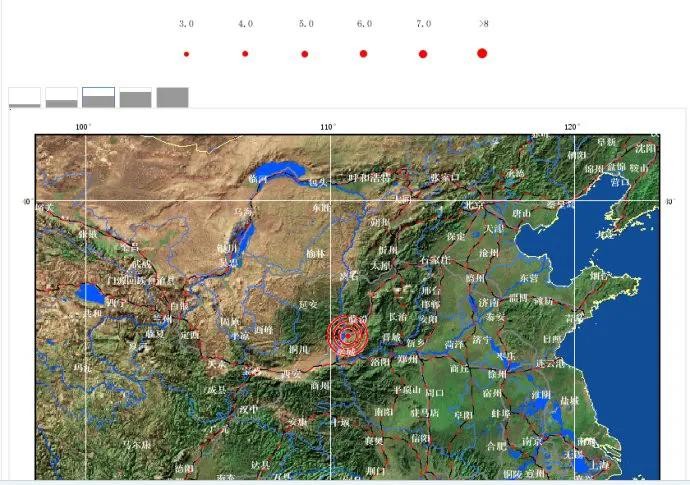Click the ">8" magnitude legend label
690x485 pixels.
tap(483, 23)
